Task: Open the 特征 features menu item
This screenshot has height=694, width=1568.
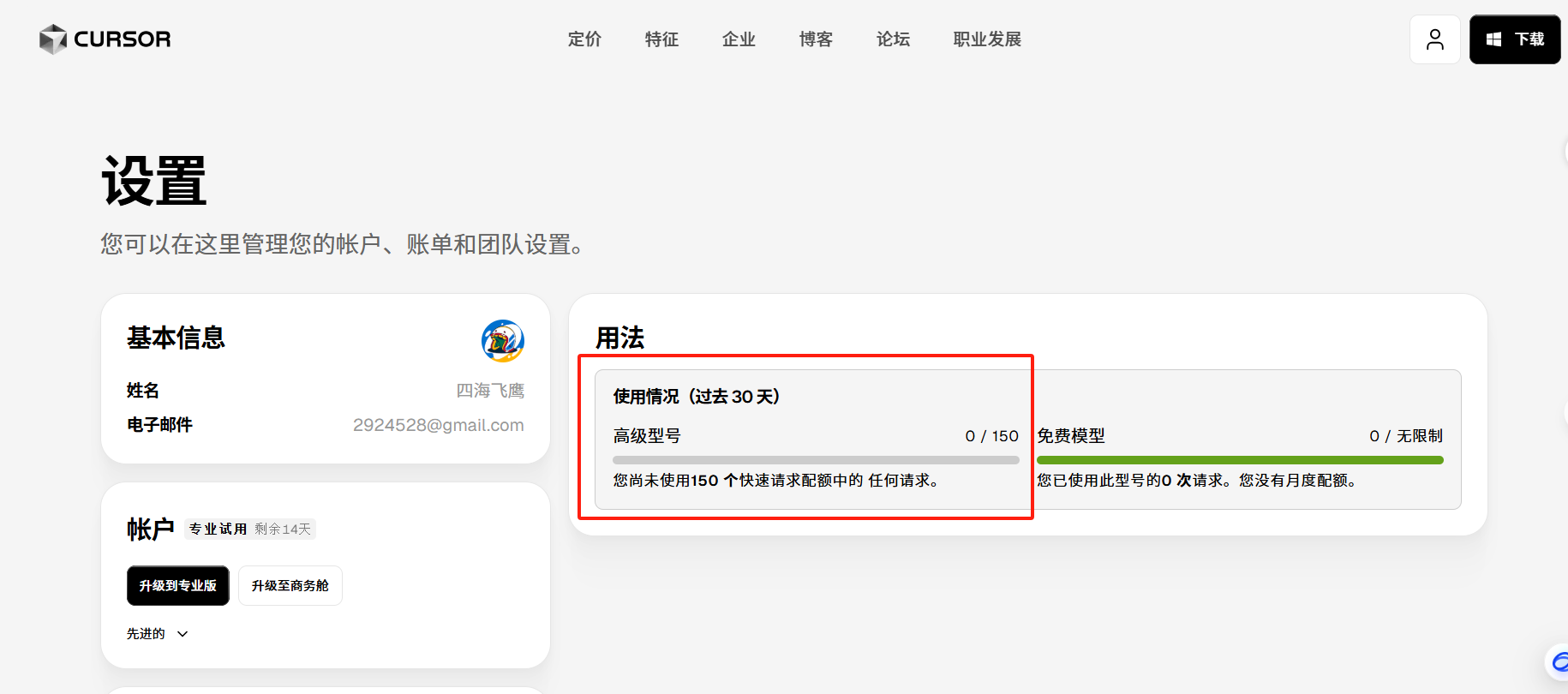Action: tap(661, 39)
